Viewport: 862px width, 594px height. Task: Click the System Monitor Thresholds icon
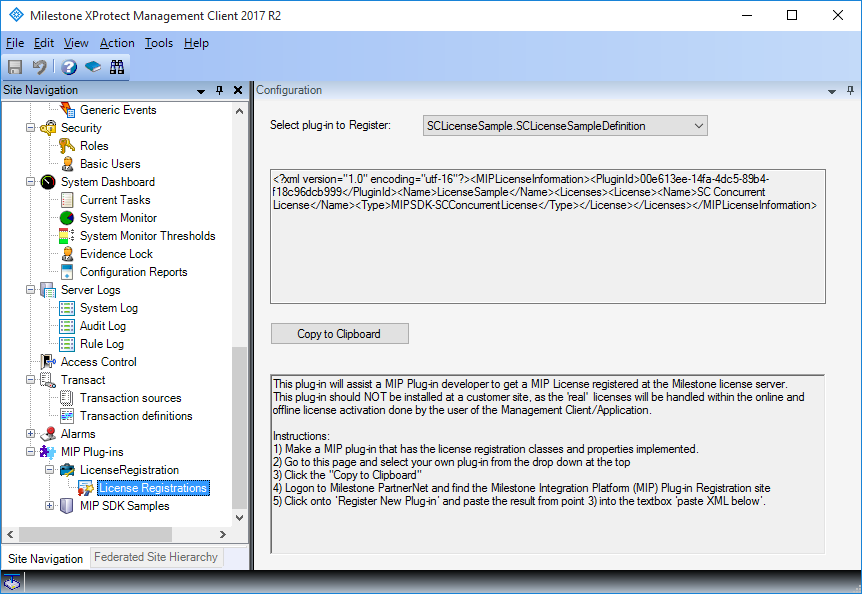[67, 236]
